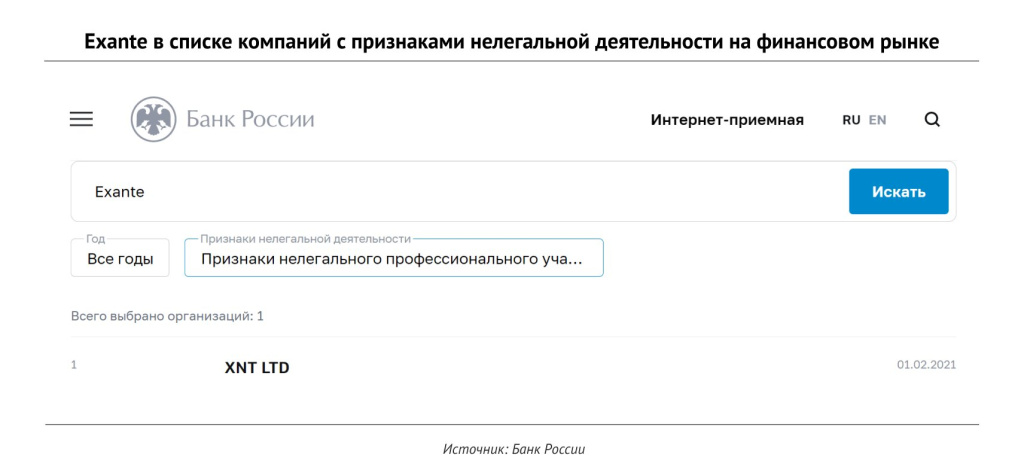The image size is (1024, 470).
Task: Open the hamburger navigation menu
Action: (x=81, y=119)
